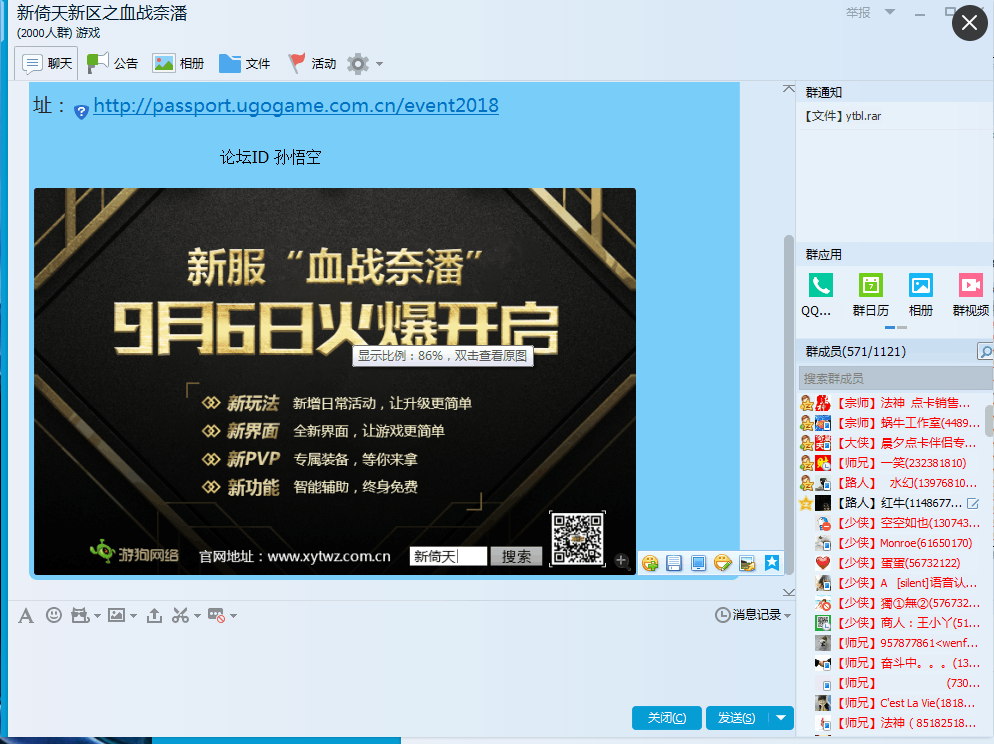Forward the image (picture arrow icon)
The height and width of the screenshot is (744, 994).
click(x=747, y=563)
